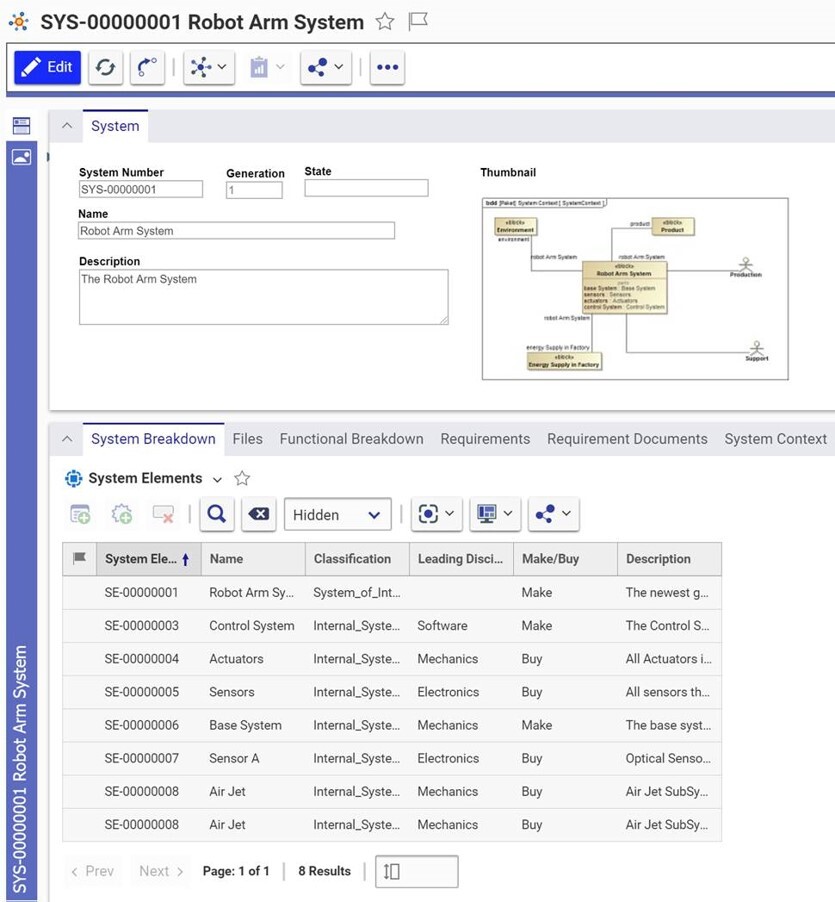835x902 pixels.
Task: Toggle the favorite star beside System Elements
Action: pos(242,478)
